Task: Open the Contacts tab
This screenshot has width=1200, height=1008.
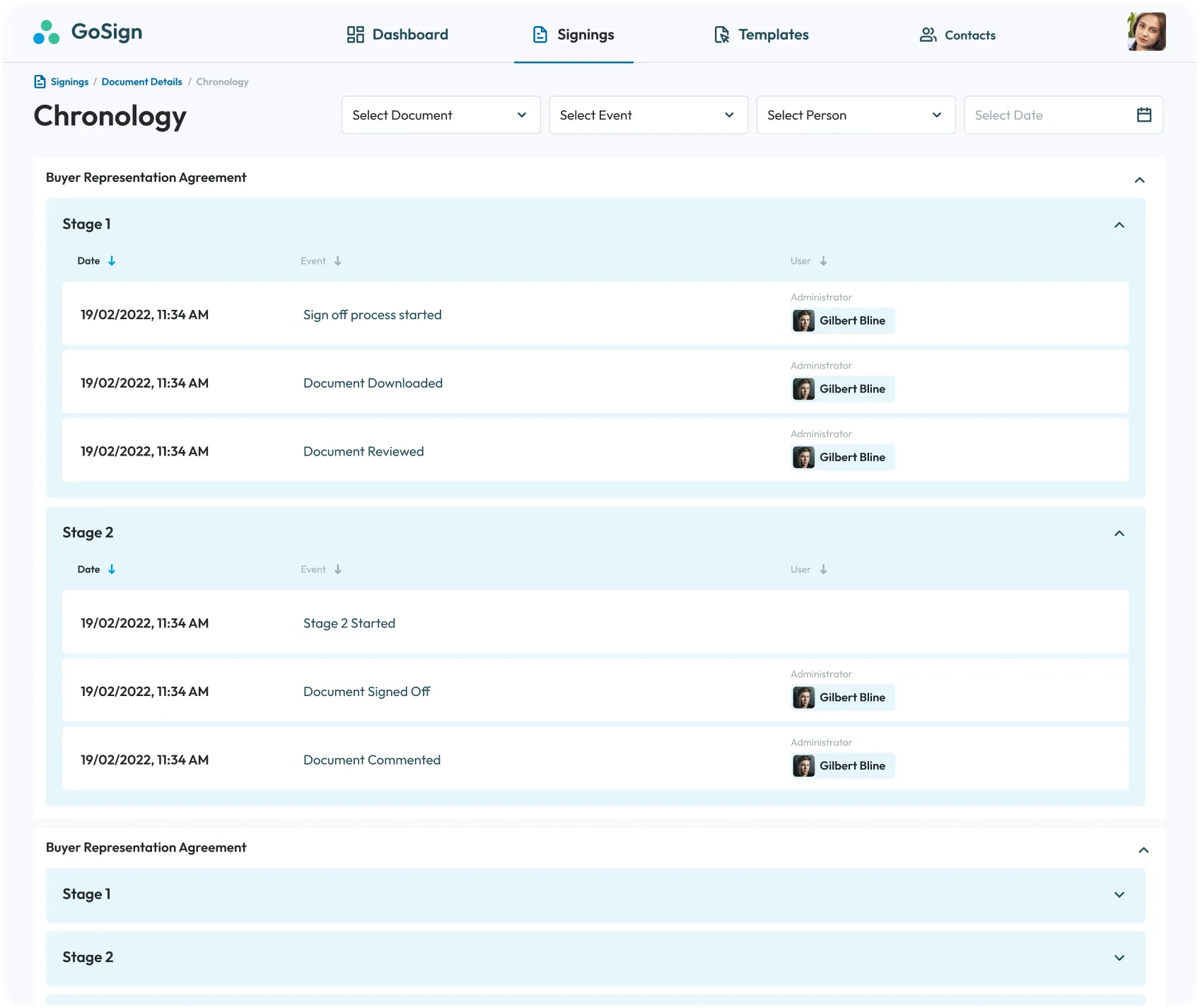Action: click(x=957, y=35)
